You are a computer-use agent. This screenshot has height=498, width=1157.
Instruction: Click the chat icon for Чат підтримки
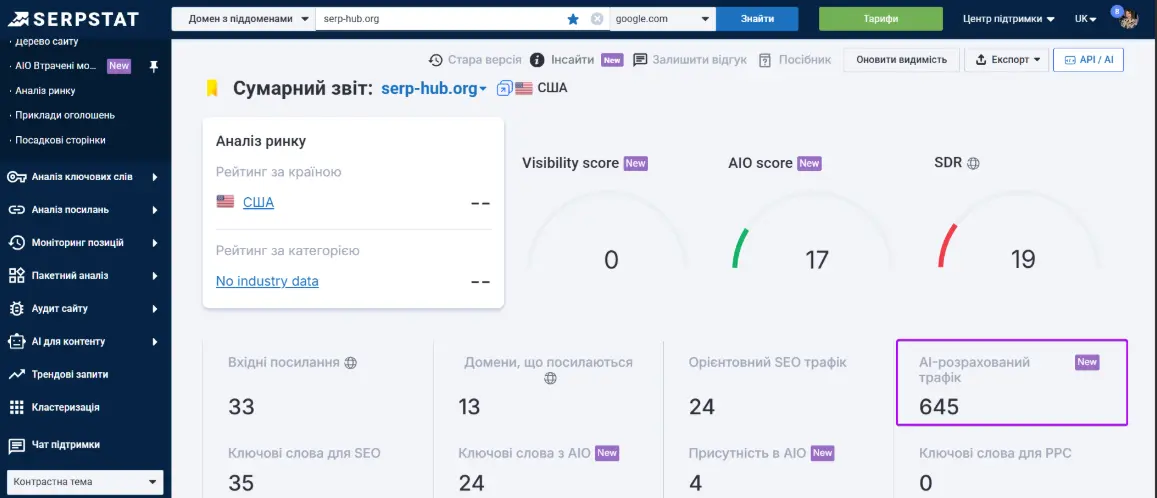pyautogui.click(x=17, y=446)
